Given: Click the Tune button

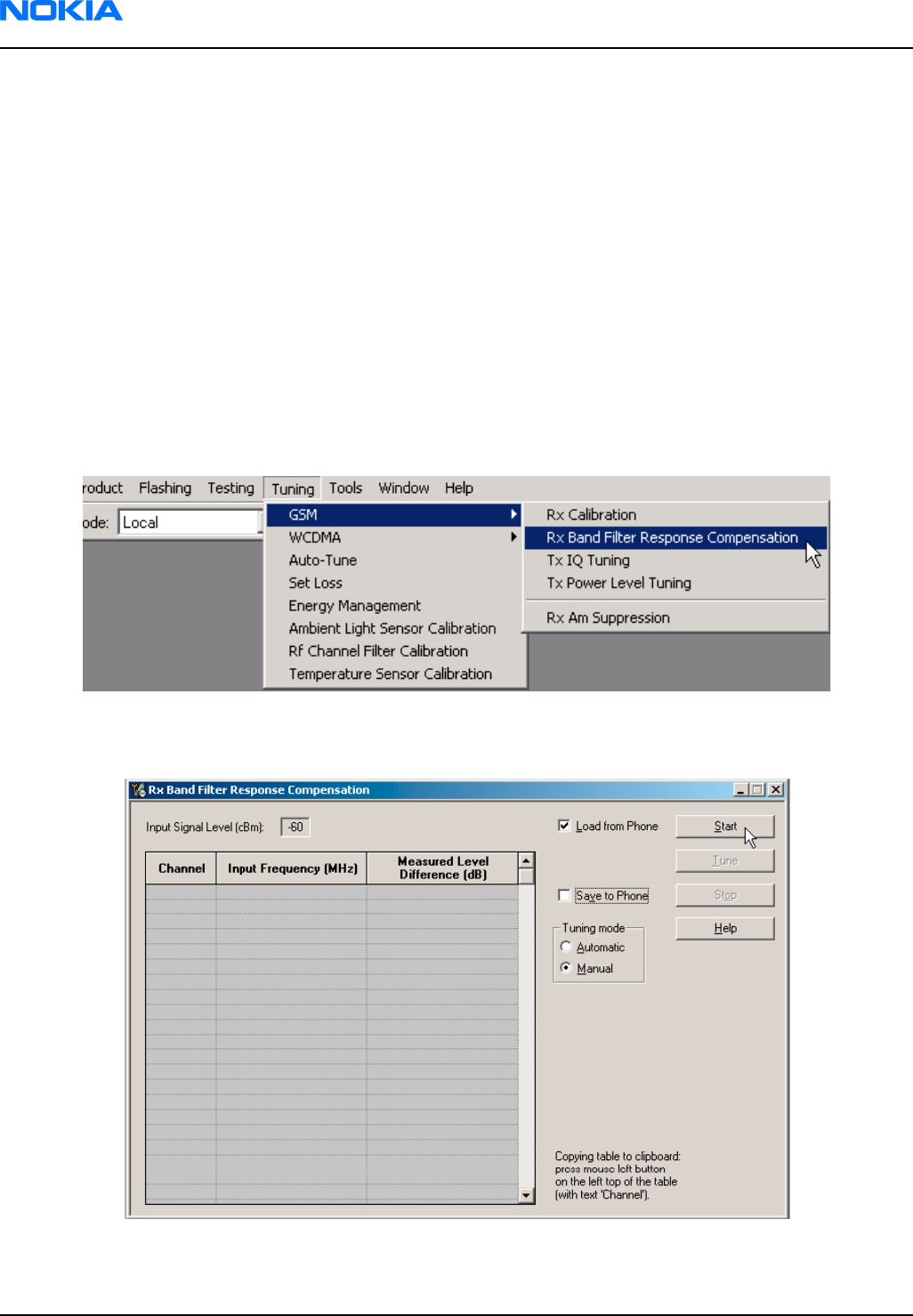Looking at the screenshot, I should pos(725,860).
